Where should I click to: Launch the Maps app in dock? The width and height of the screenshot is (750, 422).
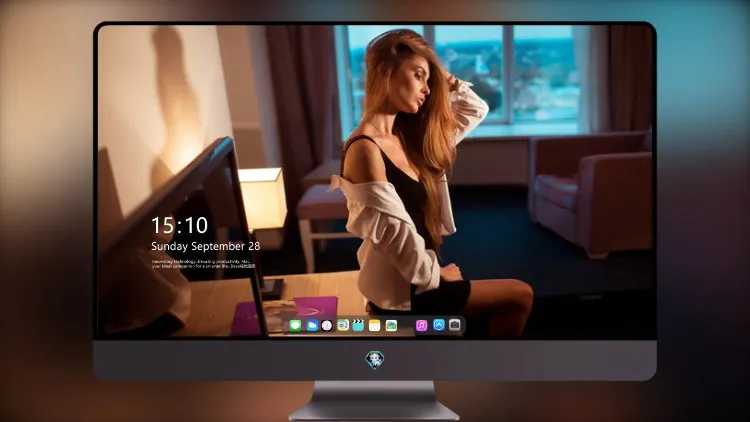(342, 326)
